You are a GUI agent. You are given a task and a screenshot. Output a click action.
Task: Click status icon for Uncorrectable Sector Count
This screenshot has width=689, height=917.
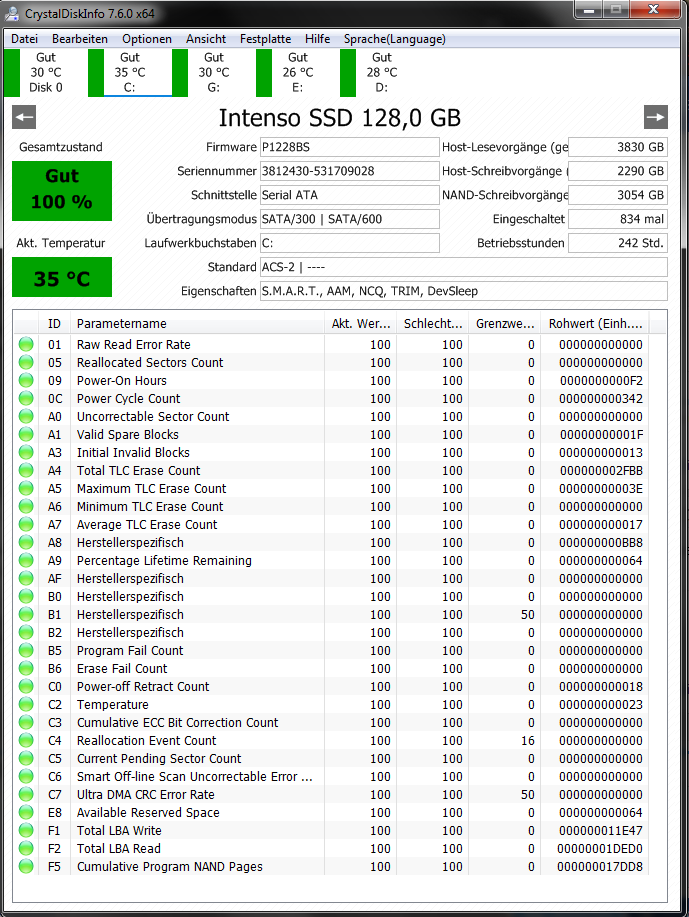point(26,416)
